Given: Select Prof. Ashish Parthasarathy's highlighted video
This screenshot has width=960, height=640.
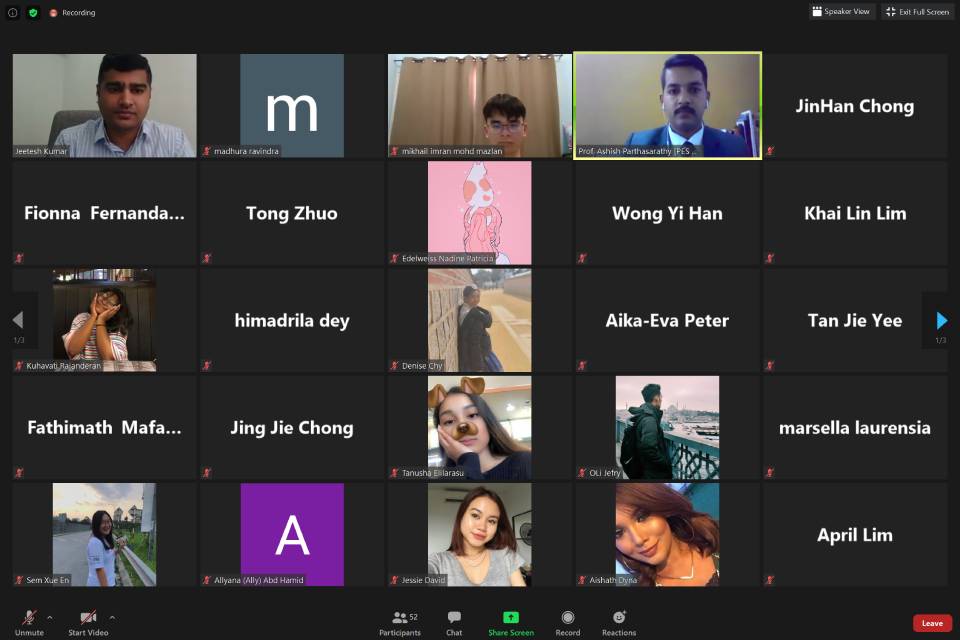Looking at the screenshot, I should point(667,105).
